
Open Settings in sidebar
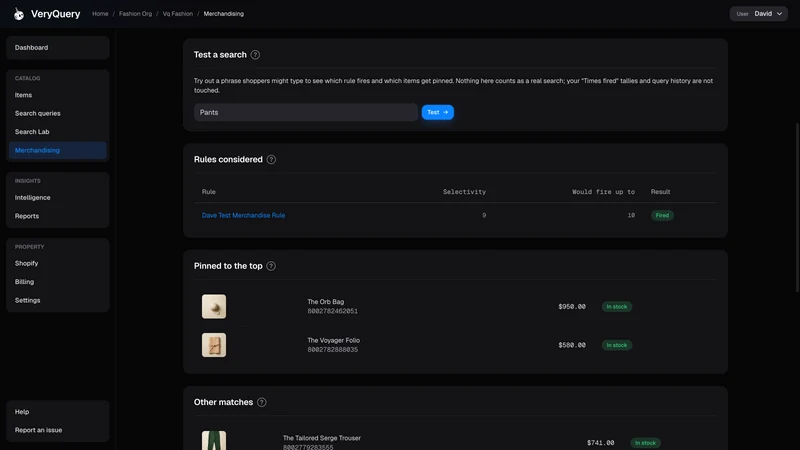[x=58, y=300]
